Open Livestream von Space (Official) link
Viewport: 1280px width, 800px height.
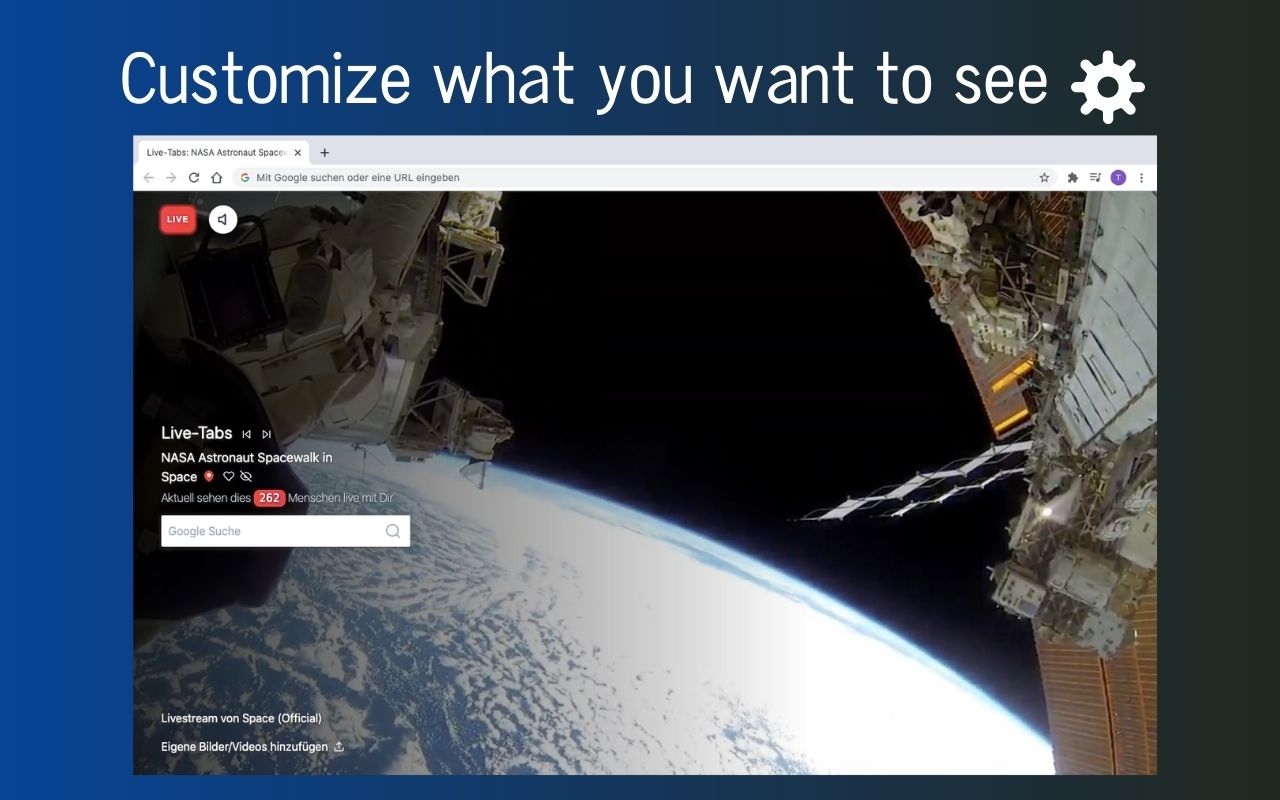pyautogui.click(x=241, y=718)
